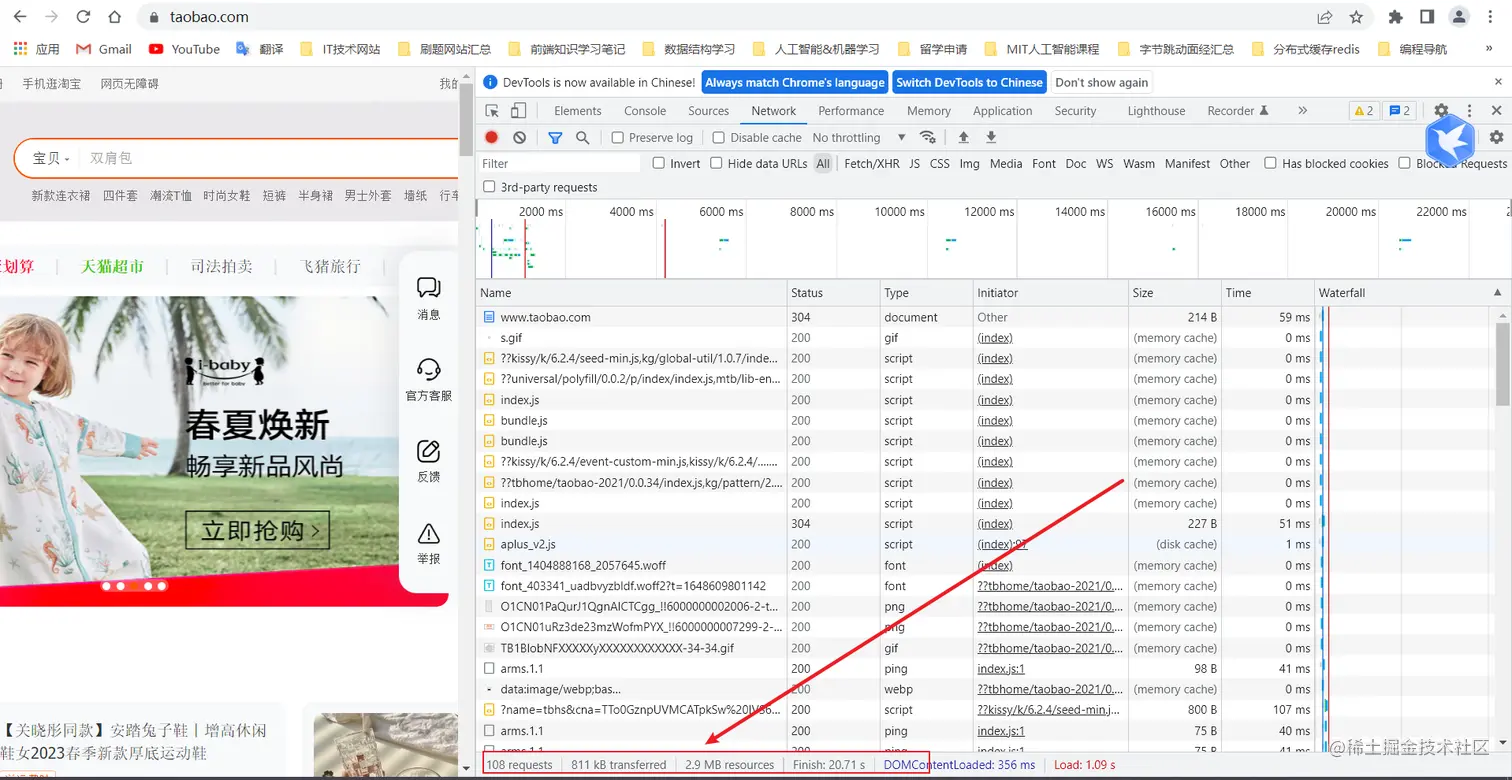Open Network panel settings gear
The height and width of the screenshot is (780, 1512).
tap(1496, 137)
